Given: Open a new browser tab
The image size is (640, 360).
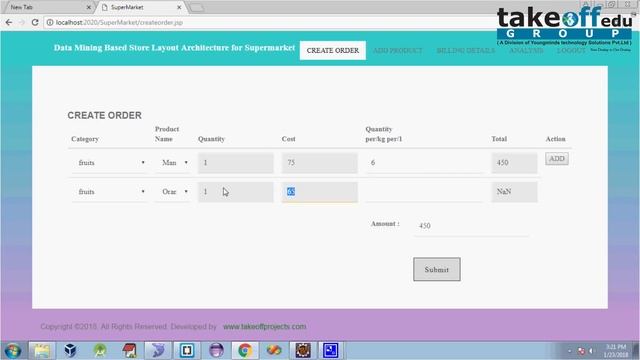Looking at the screenshot, I should click(x=197, y=7).
